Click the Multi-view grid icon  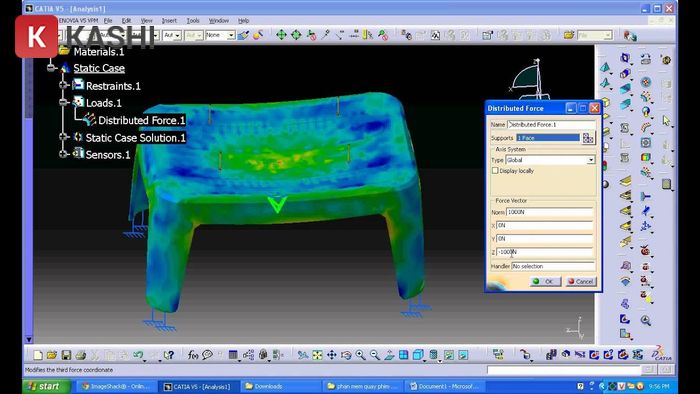click(x=404, y=355)
